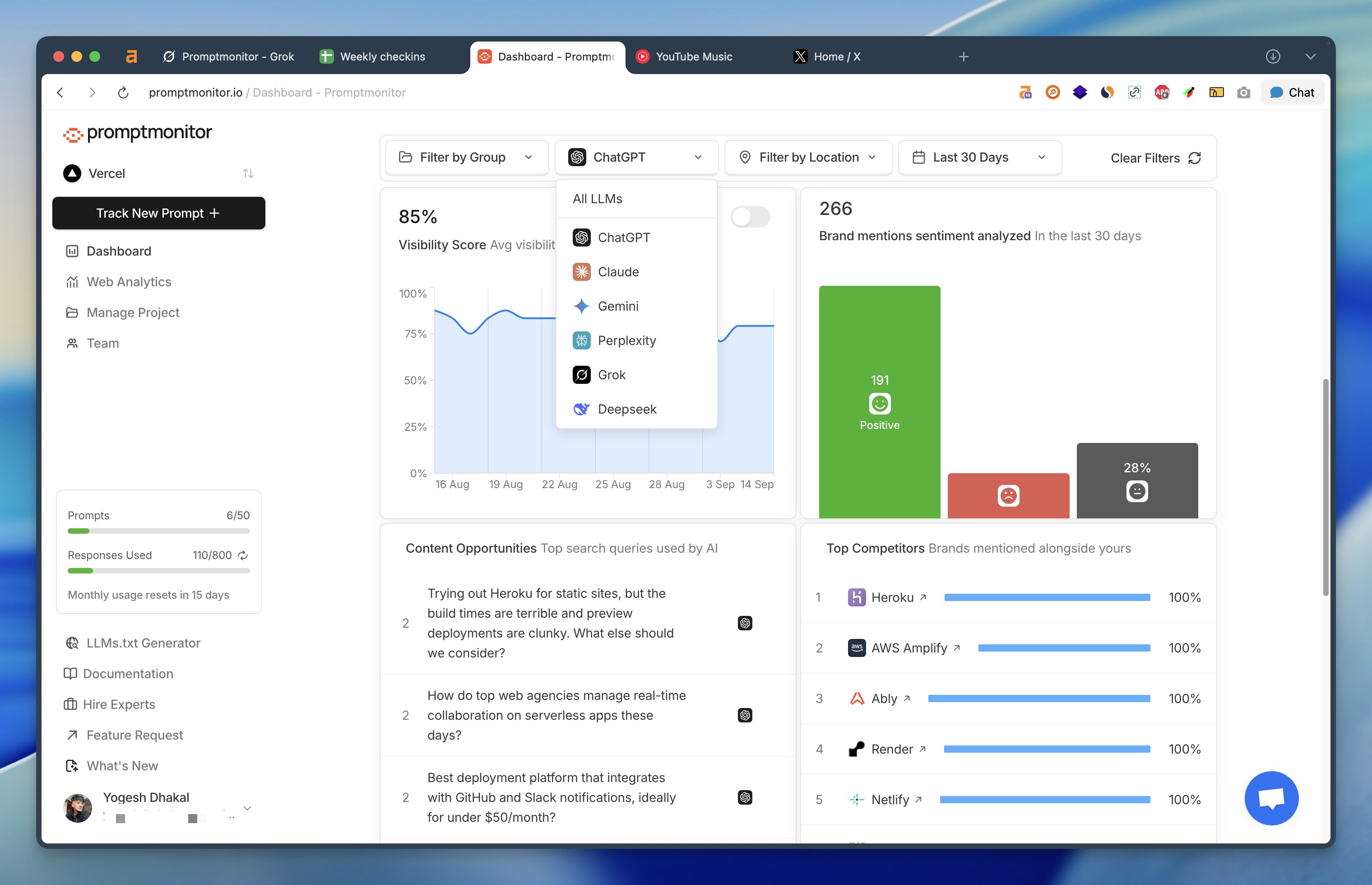Select Perplexity from the LLM list
This screenshot has height=885, width=1372.
626,341
